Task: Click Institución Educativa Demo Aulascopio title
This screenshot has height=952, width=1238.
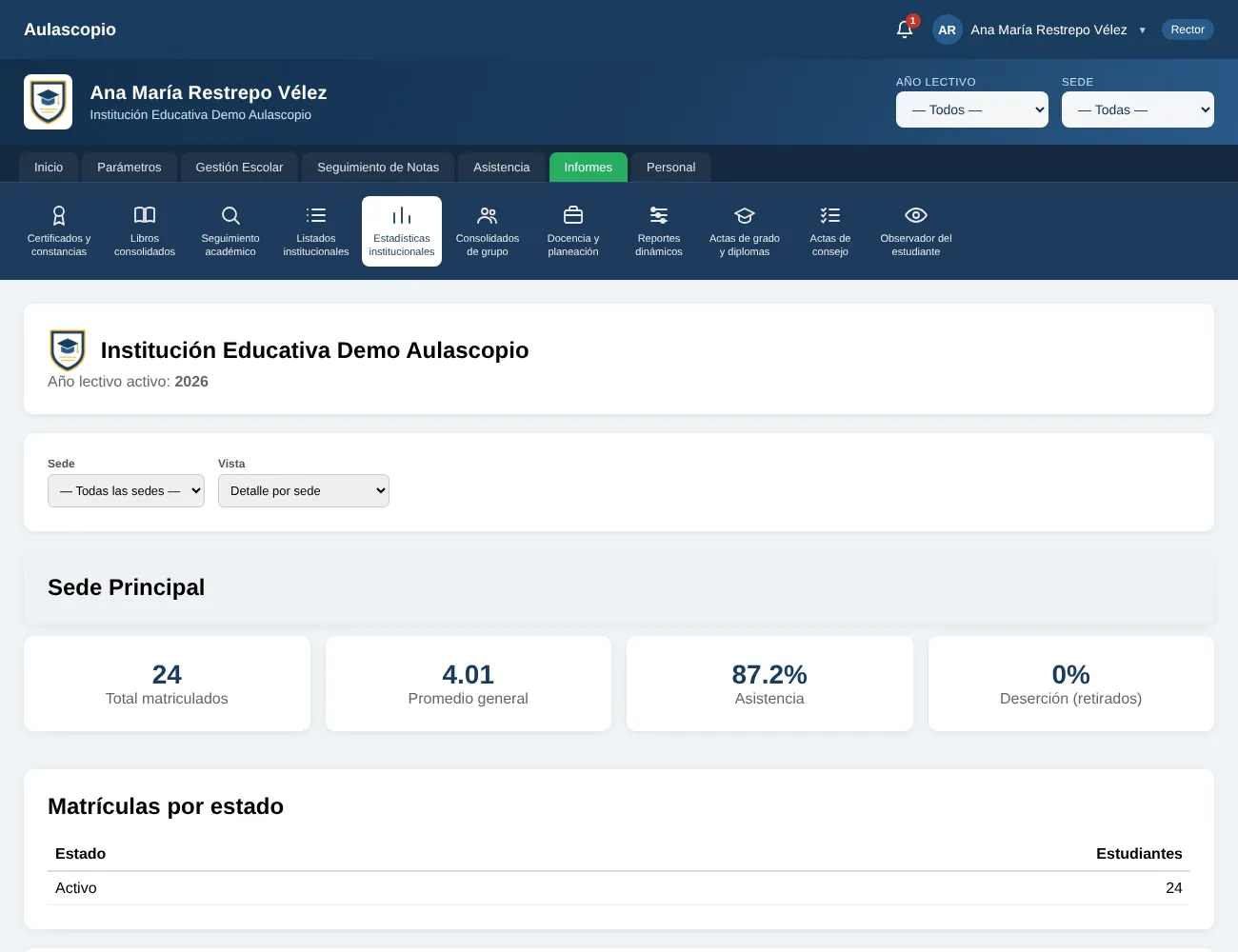Action: pyautogui.click(x=314, y=350)
